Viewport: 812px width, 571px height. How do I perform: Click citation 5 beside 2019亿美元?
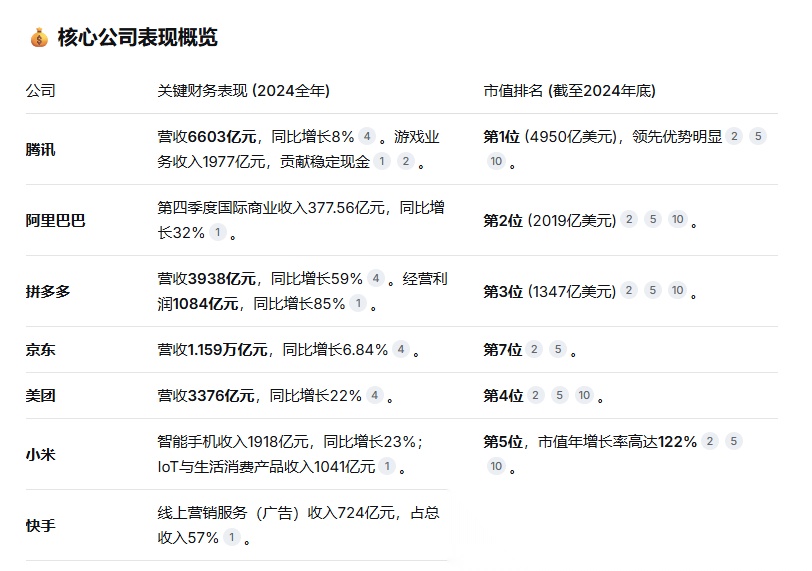[653, 219]
